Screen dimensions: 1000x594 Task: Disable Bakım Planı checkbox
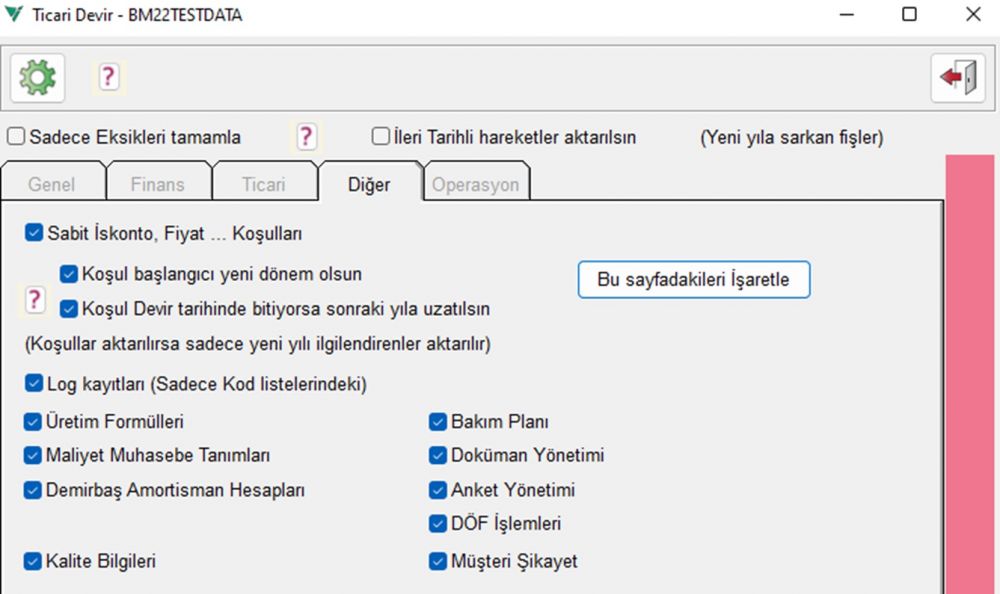pos(437,422)
